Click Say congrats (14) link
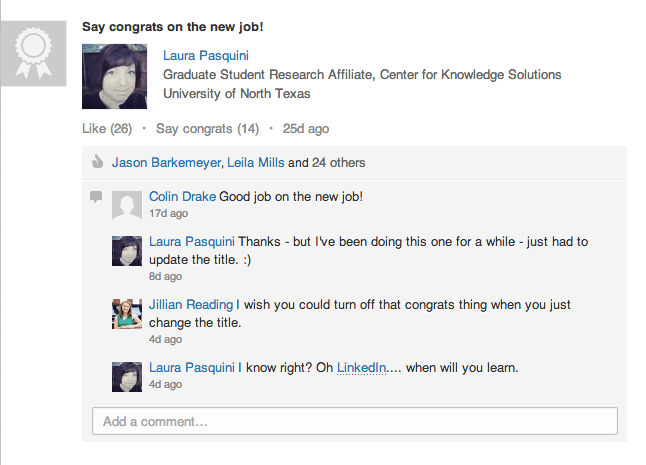 click(207, 129)
